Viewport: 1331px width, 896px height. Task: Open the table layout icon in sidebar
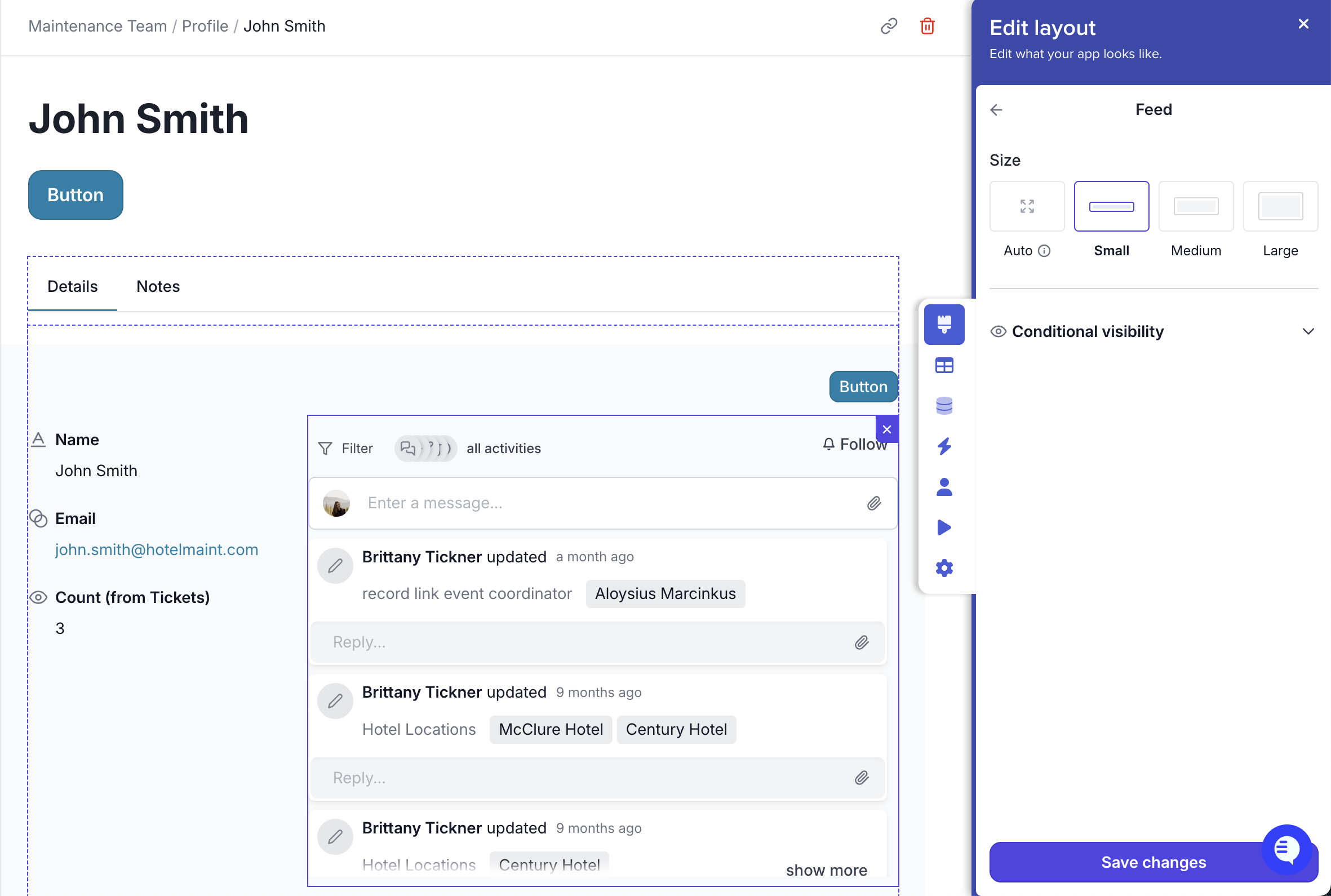[944, 365]
